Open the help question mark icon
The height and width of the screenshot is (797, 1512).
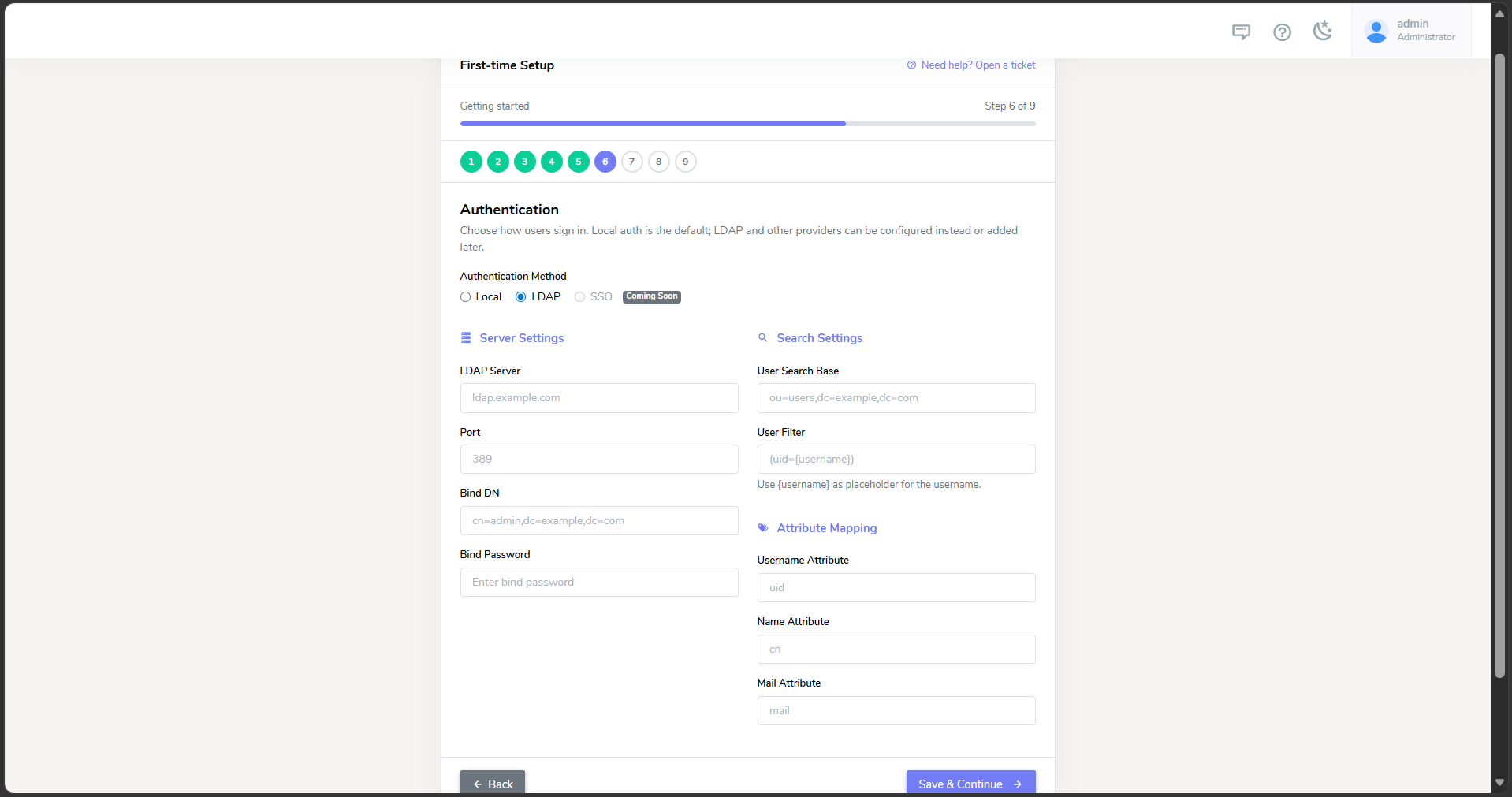point(1282,32)
